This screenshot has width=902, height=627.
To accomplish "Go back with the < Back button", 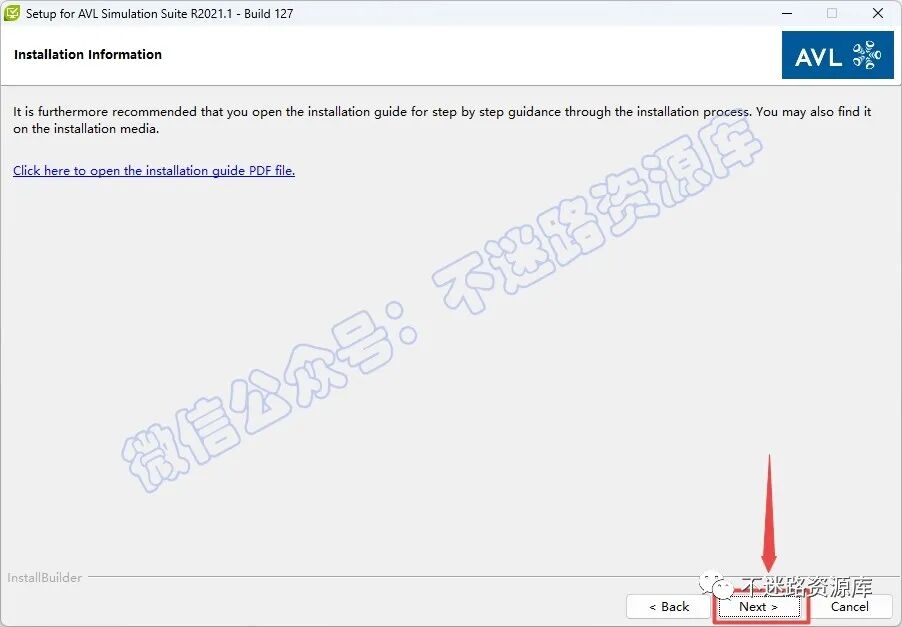I will pos(668,607).
